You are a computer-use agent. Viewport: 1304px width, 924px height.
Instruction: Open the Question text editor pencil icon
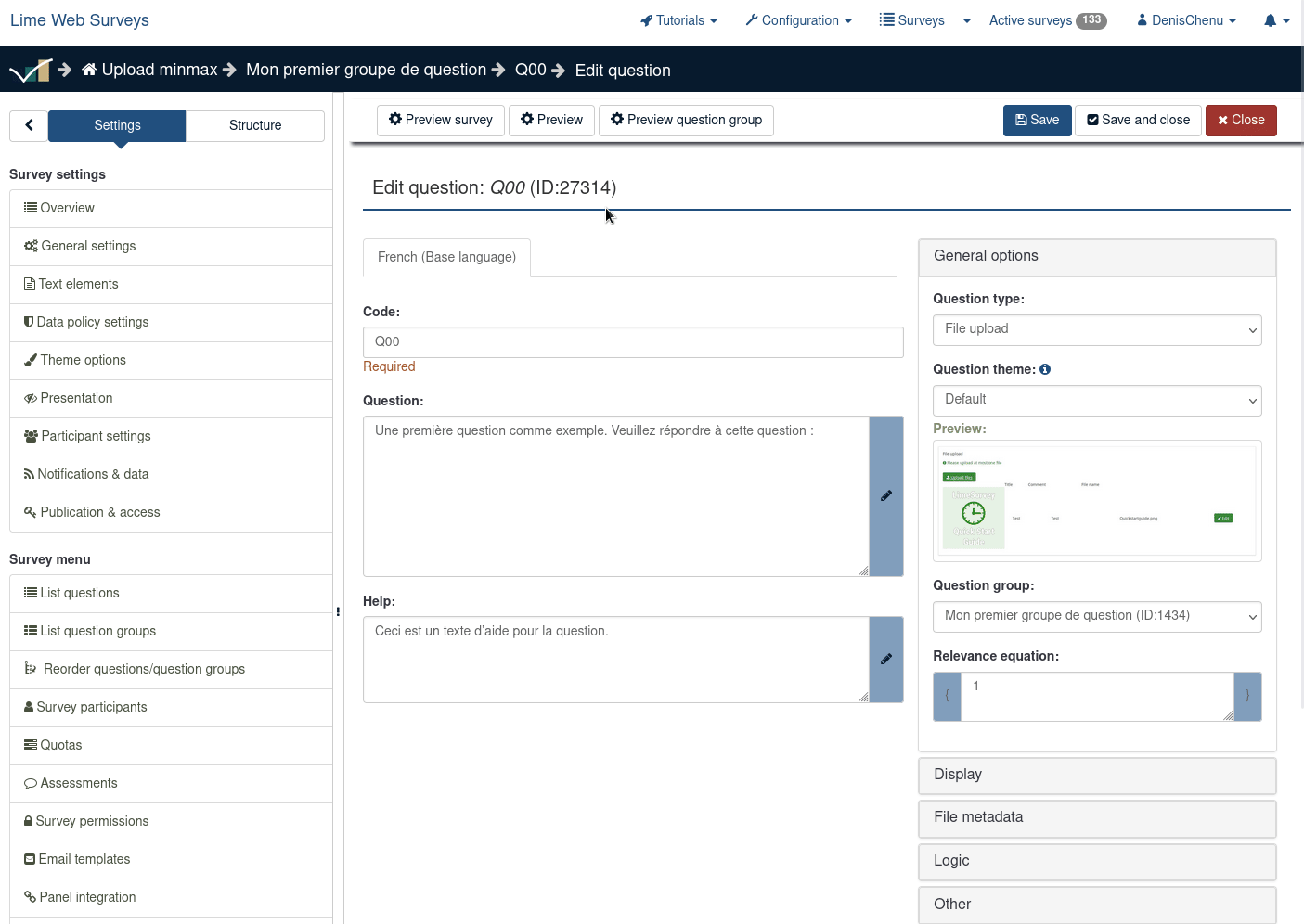coord(886,496)
